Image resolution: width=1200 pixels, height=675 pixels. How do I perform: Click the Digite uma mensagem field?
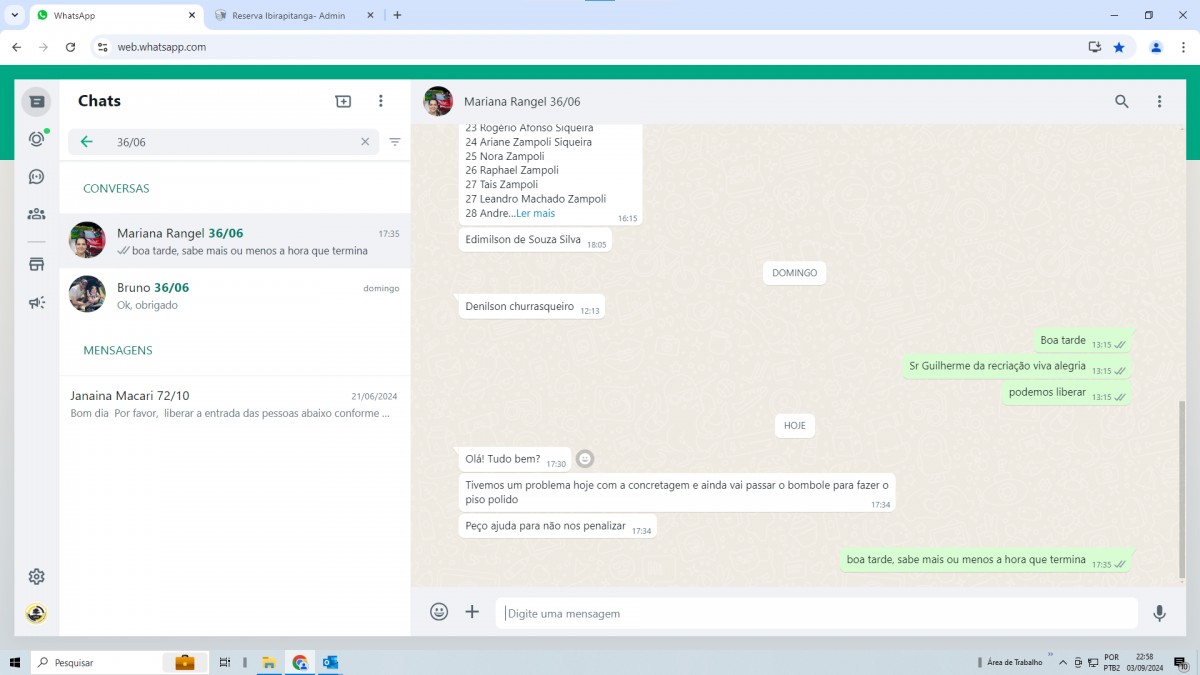pos(815,613)
